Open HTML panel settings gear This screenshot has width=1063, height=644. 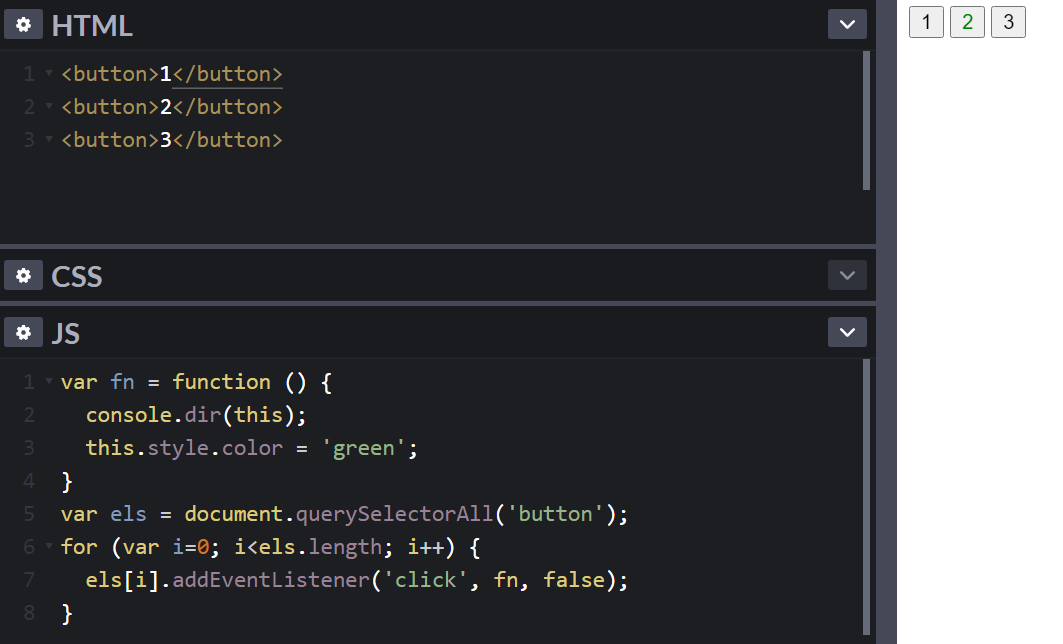pyautogui.click(x=23, y=24)
